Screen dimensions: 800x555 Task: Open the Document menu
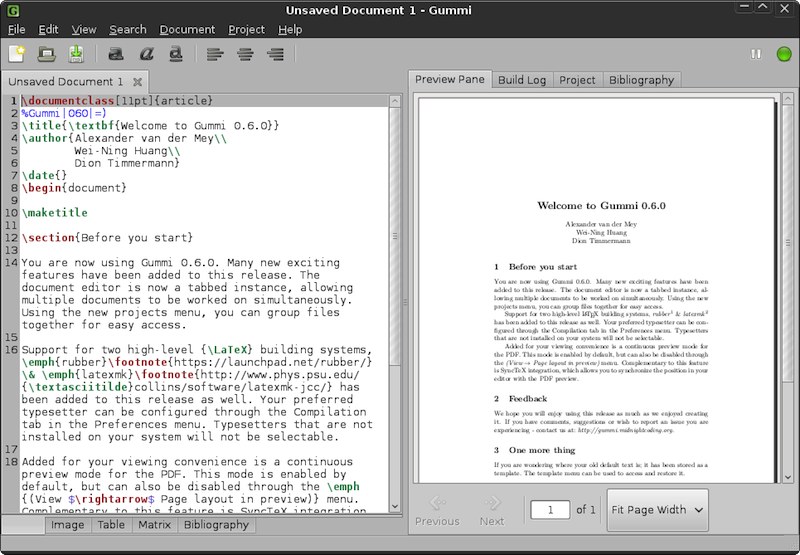187,30
